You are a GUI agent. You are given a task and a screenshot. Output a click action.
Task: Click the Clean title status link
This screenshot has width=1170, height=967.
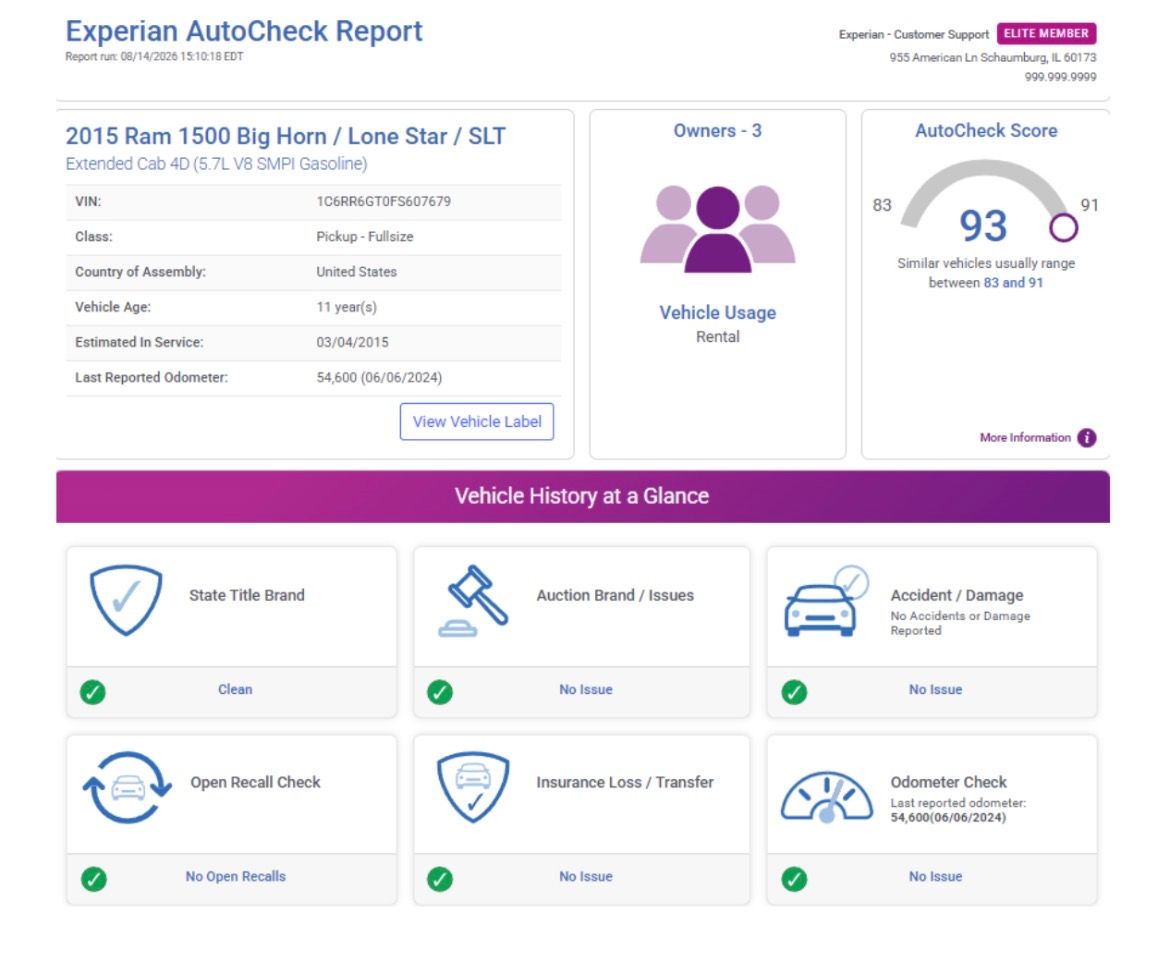click(235, 689)
